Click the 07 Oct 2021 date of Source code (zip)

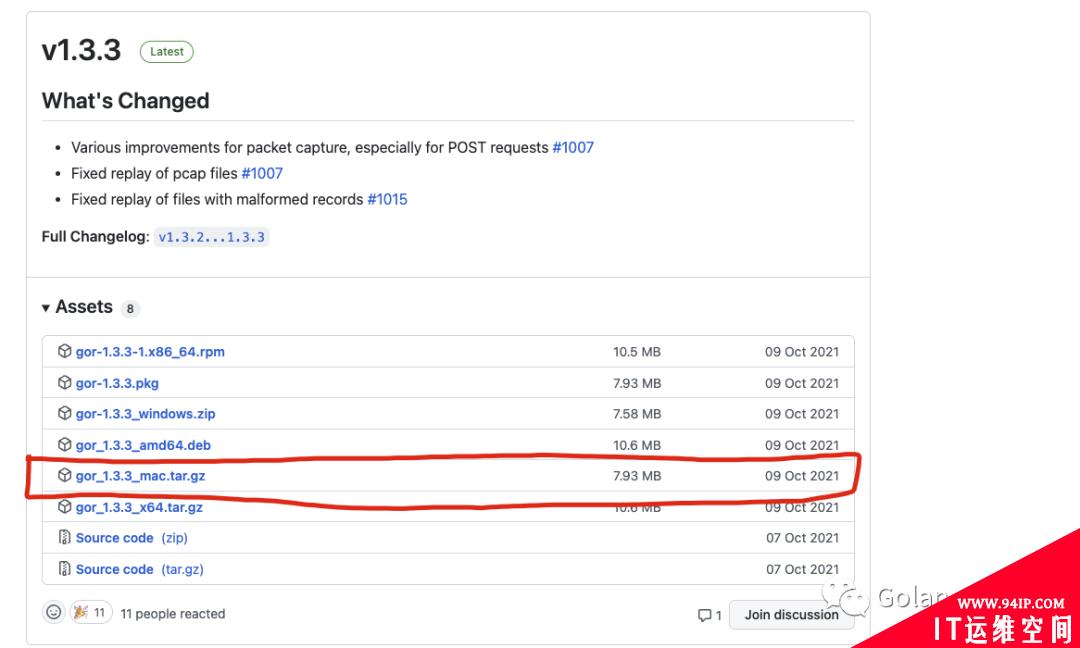tap(802, 538)
